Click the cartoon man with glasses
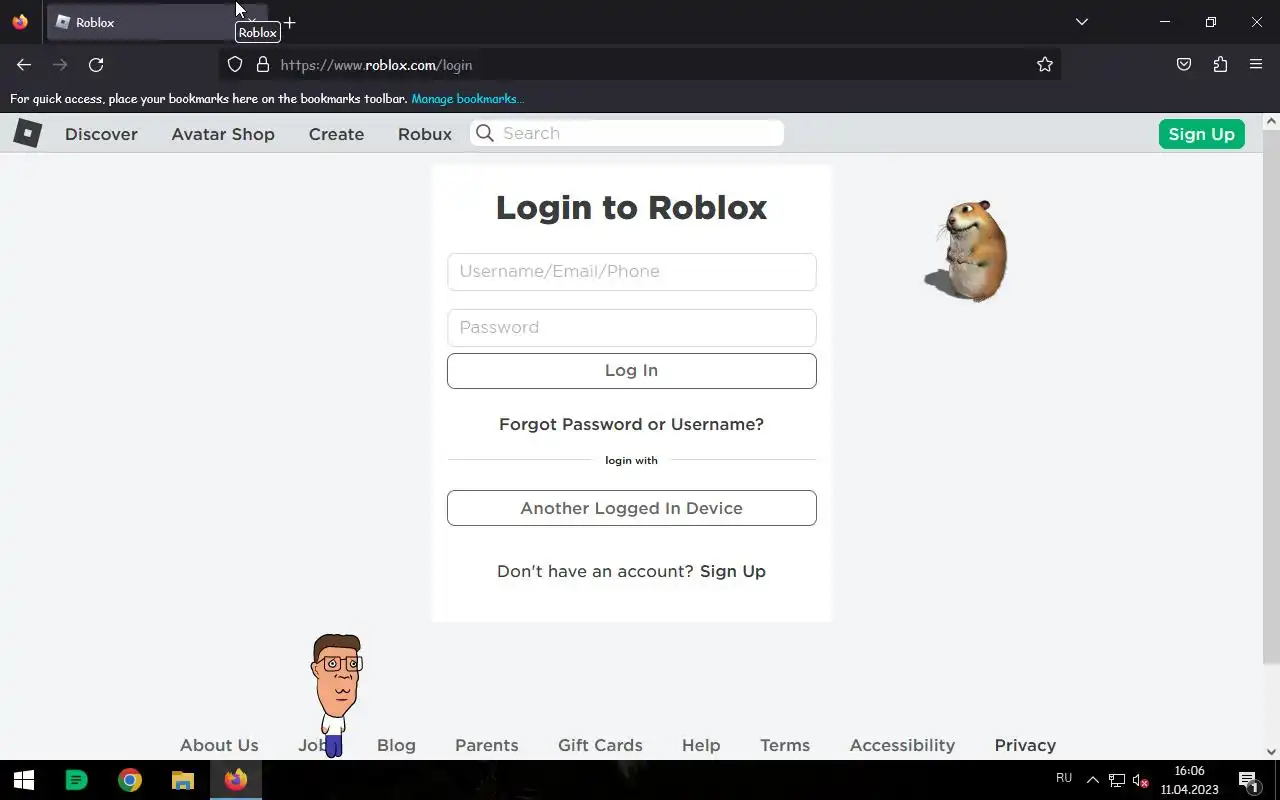The image size is (1280, 800). [337, 695]
